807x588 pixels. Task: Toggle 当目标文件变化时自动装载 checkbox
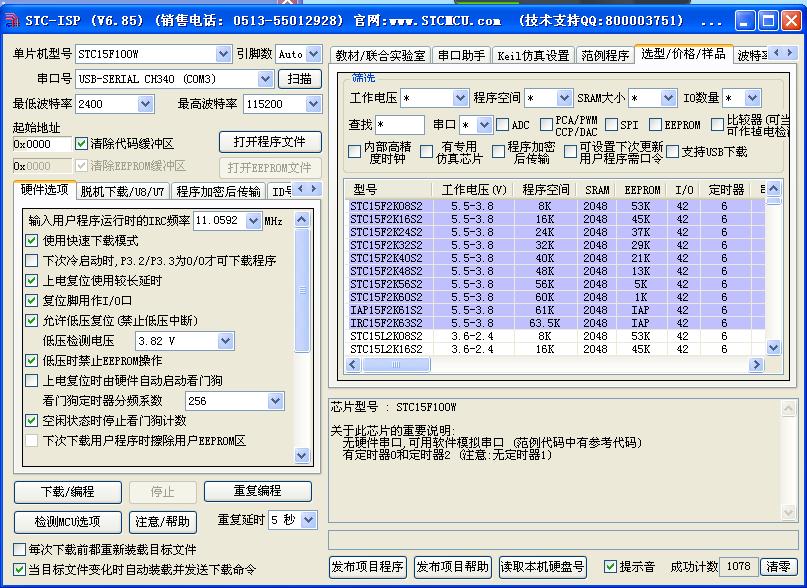pyautogui.click(x=19, y=569)
